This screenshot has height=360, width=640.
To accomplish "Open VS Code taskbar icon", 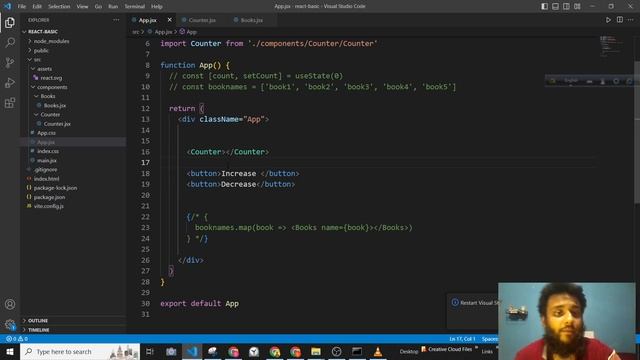I will (192, 351).
